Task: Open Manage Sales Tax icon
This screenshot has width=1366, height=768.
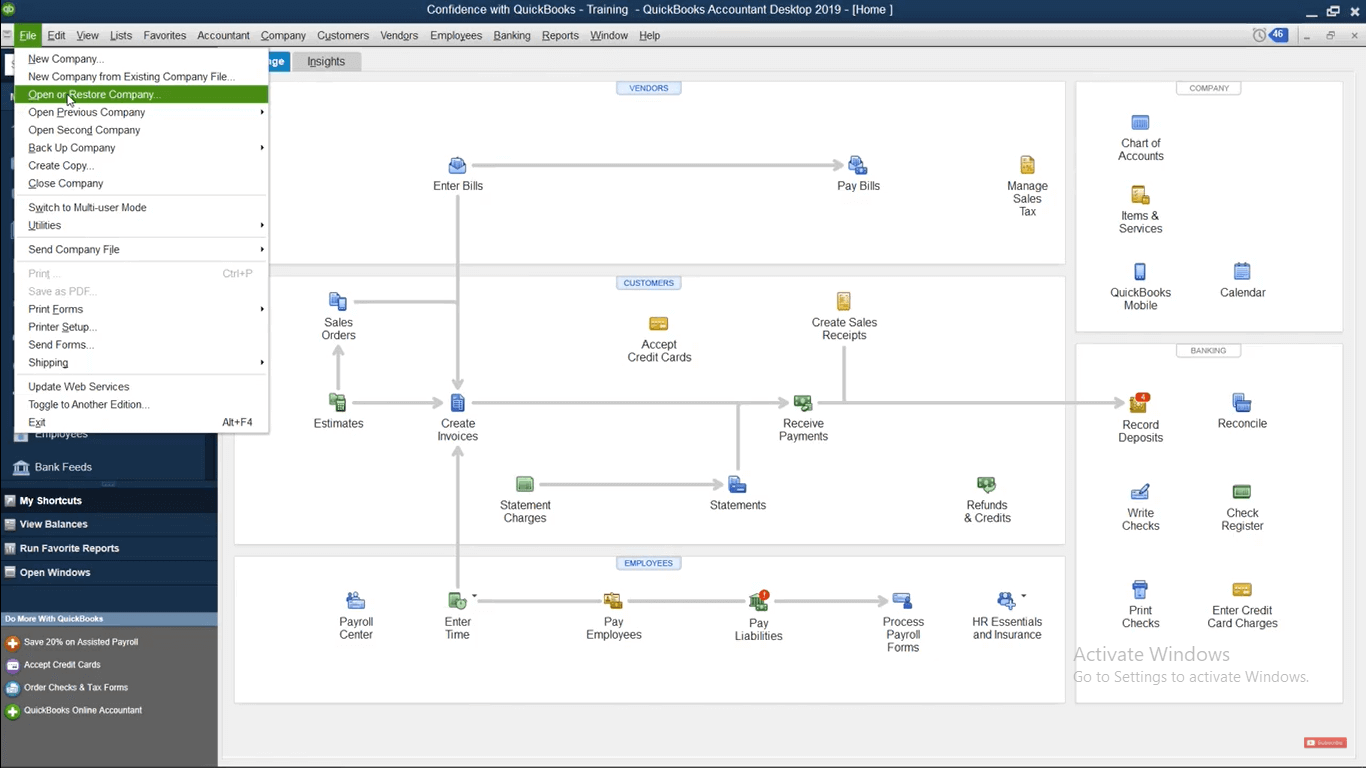Action: (x=1027, y=165)
